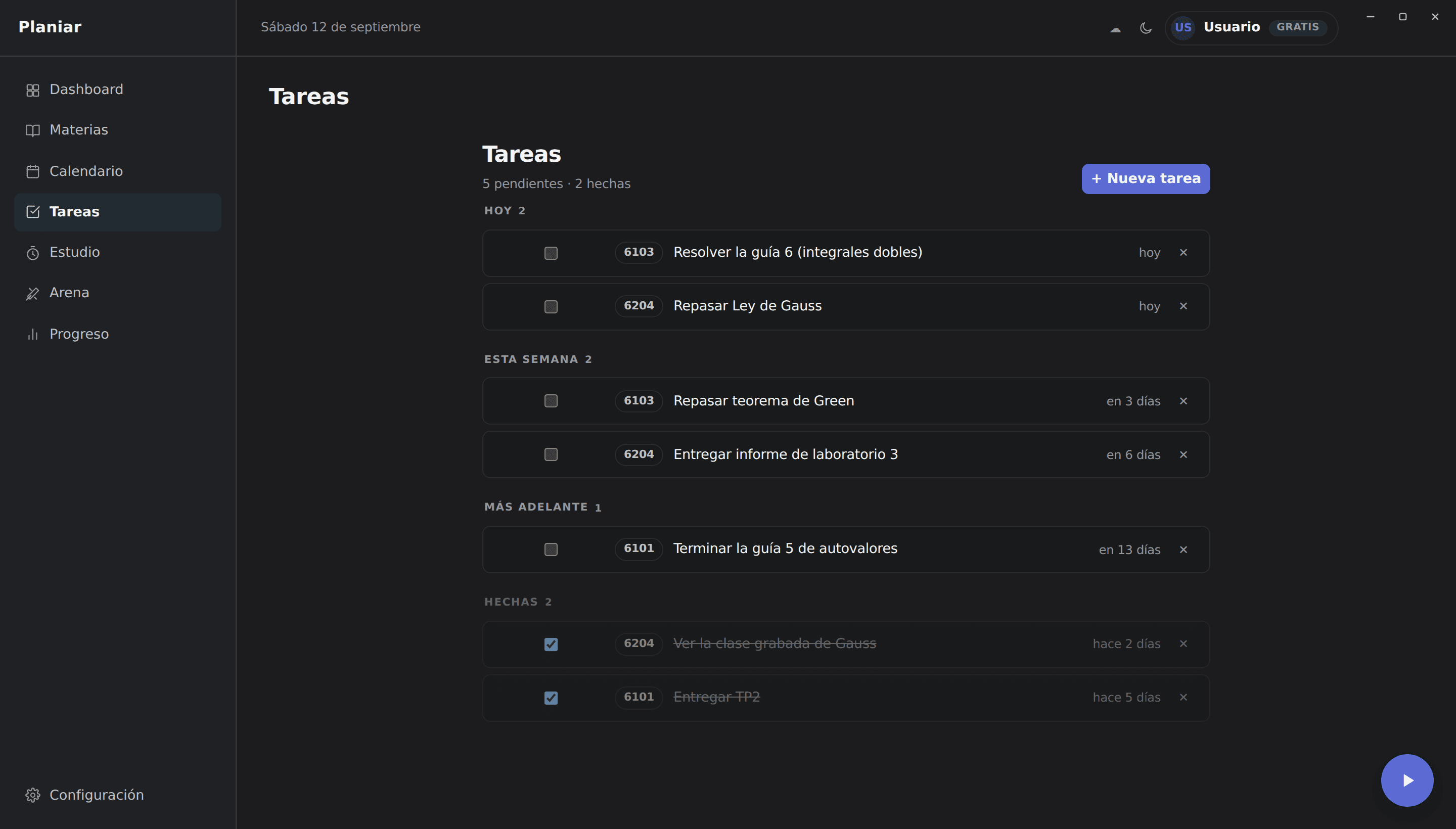Screen dimensions: 1456x829
Task: Click the US avatar circle
Action: point(1182,27)
